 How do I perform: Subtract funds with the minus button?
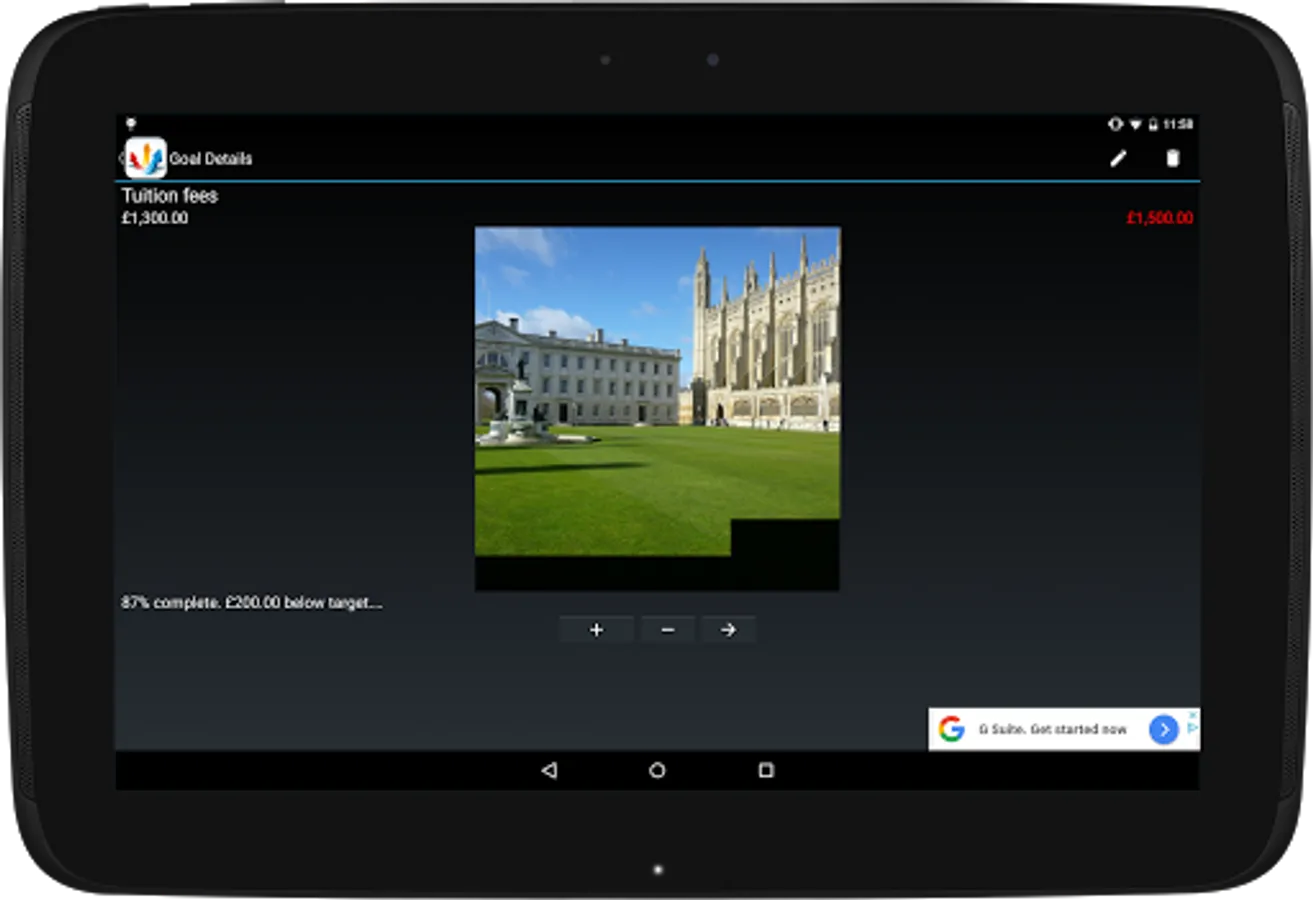pyautogui.click(x=668, y=630)
